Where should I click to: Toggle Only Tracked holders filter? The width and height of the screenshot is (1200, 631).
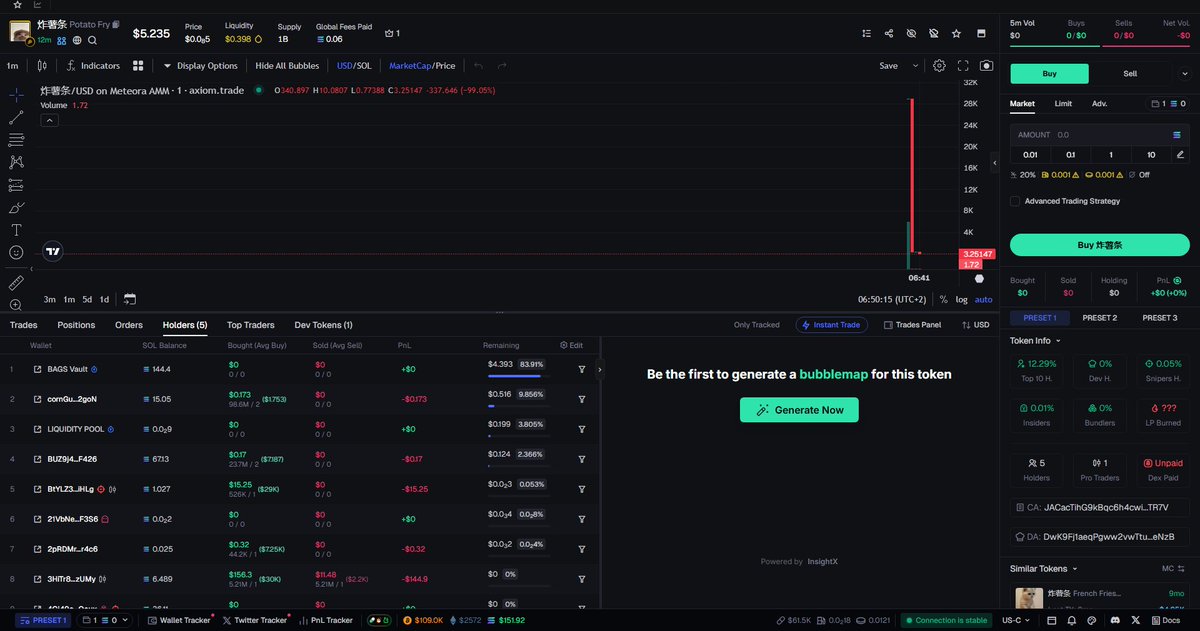coord(756,325)
